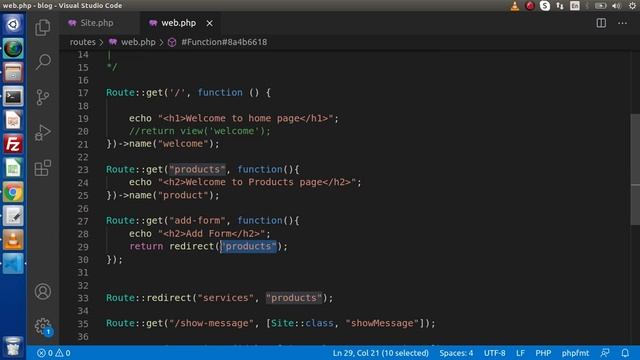
Task: Click "showMessage" string on line 35
Action: coord(382,323)
